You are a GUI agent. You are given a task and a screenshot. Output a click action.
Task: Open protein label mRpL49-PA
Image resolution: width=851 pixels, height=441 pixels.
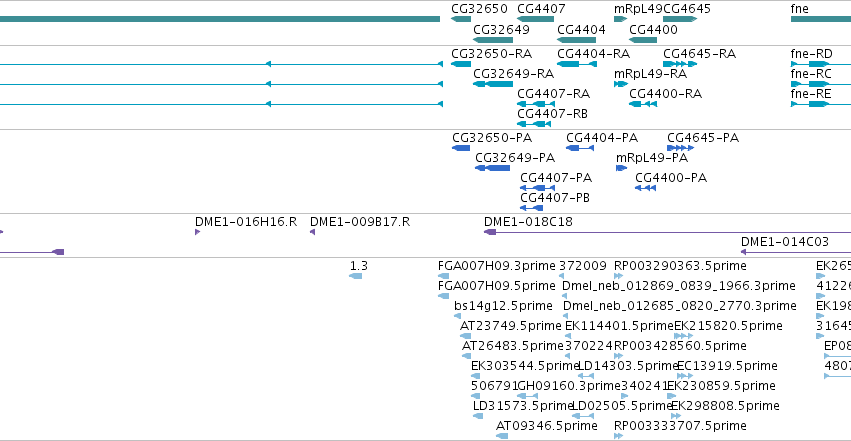pyautogui.click(x=652, y=158)
